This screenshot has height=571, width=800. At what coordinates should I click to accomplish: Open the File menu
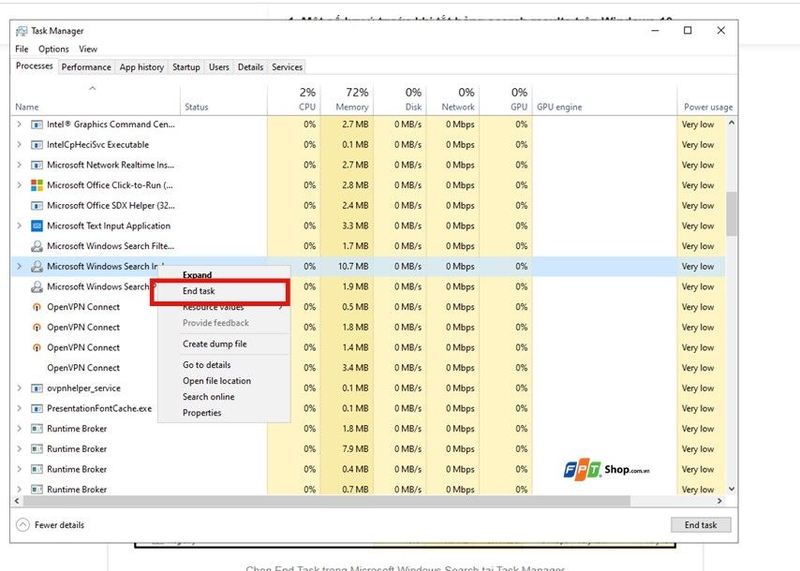point(22,49)
